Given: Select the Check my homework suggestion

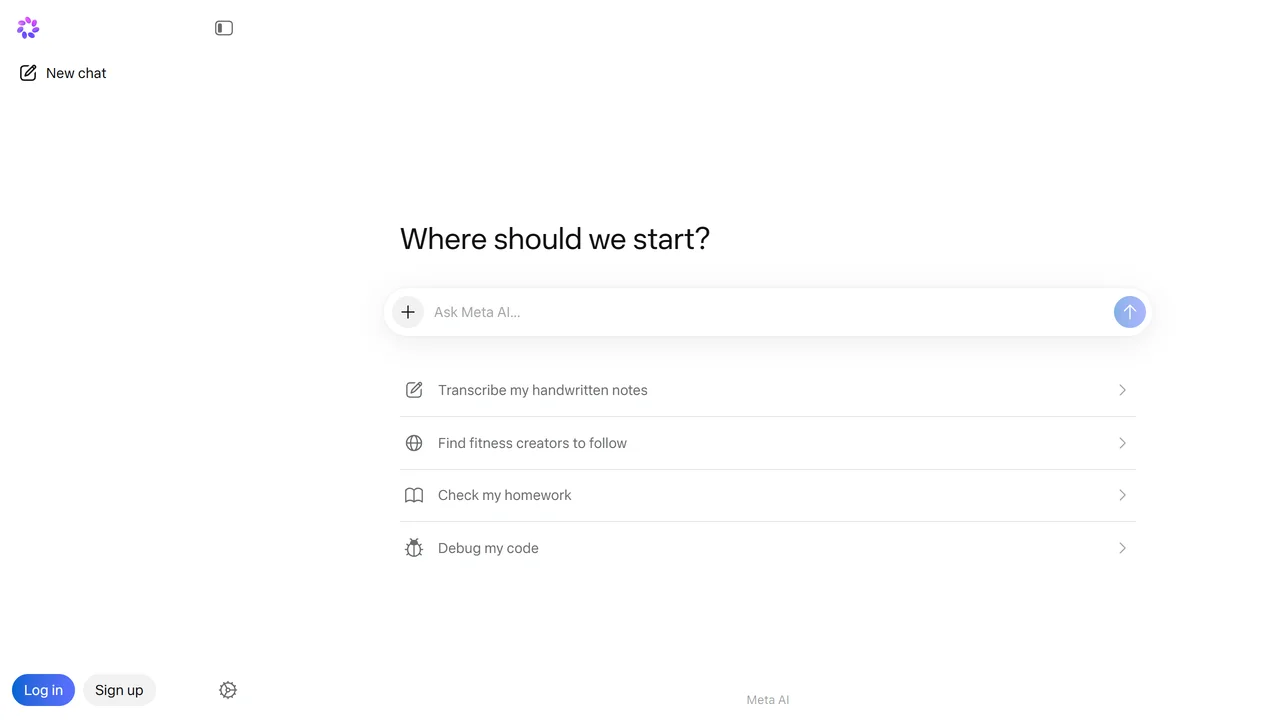Looking at the screenshot, I should 768,495.
